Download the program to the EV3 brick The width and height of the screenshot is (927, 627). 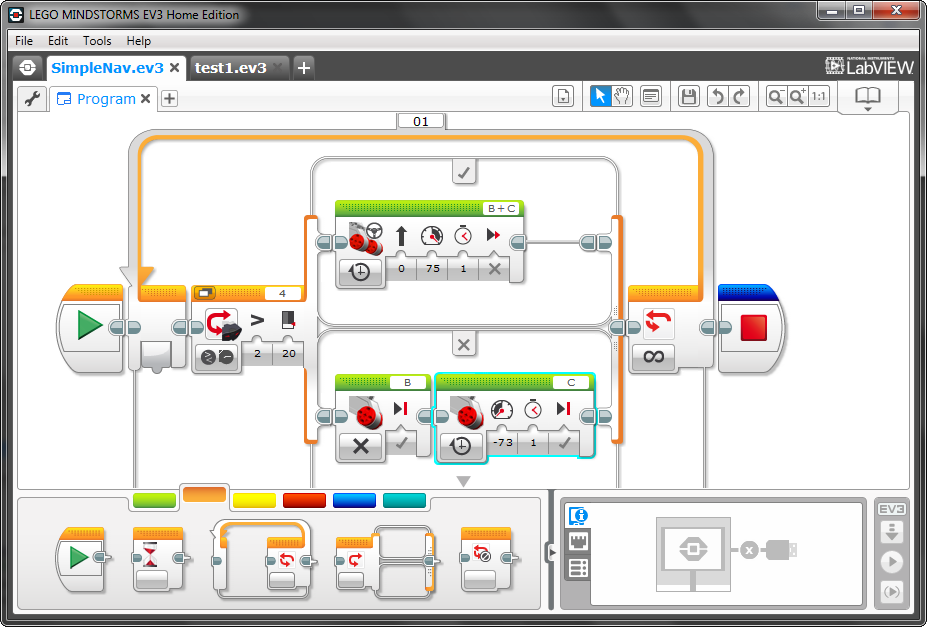[x=892, y=532]
